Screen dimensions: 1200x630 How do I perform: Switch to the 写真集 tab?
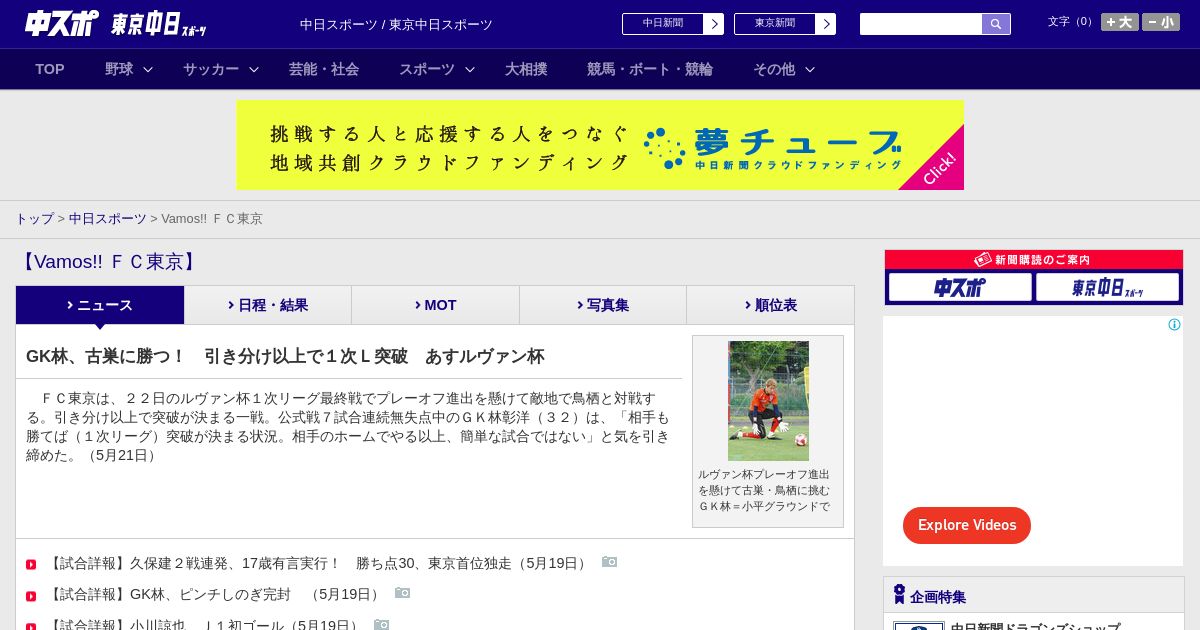click(603, 305)
